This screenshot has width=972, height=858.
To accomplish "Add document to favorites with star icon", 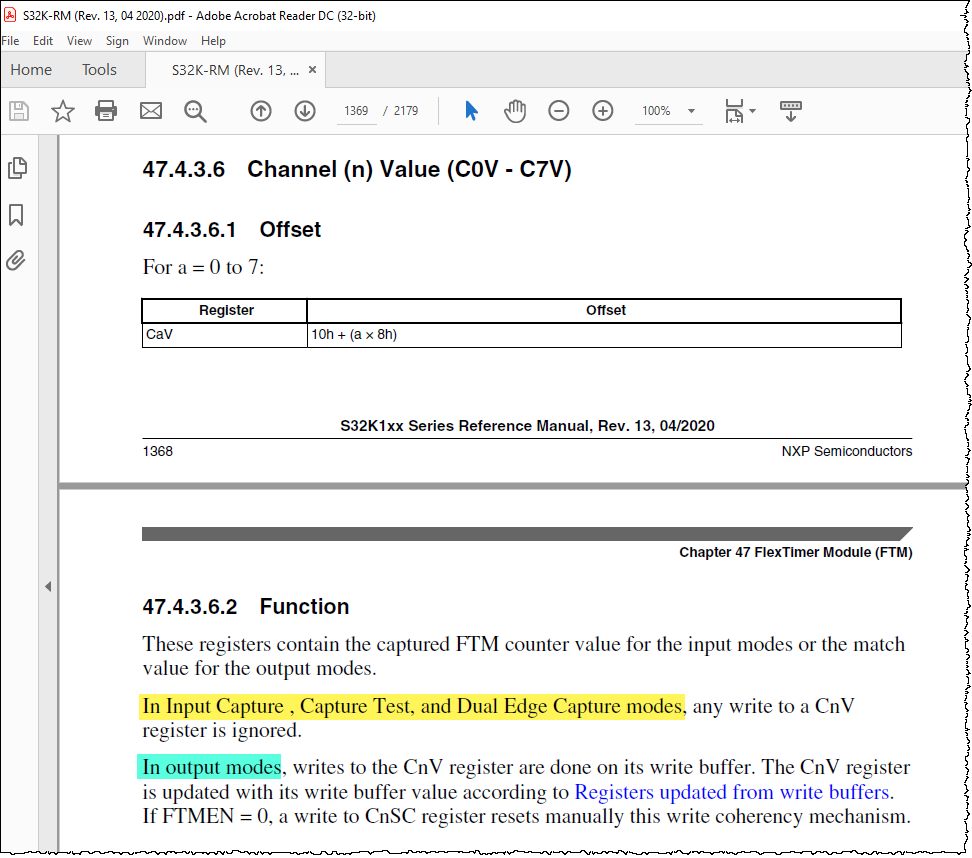I will pos(63,111).
